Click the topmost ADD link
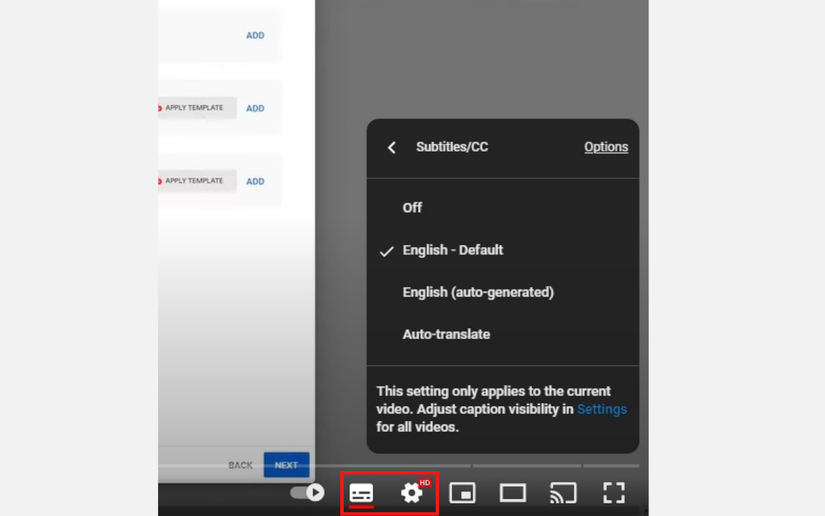The height and width of the screenshot is (516, 825). [255, 35]
